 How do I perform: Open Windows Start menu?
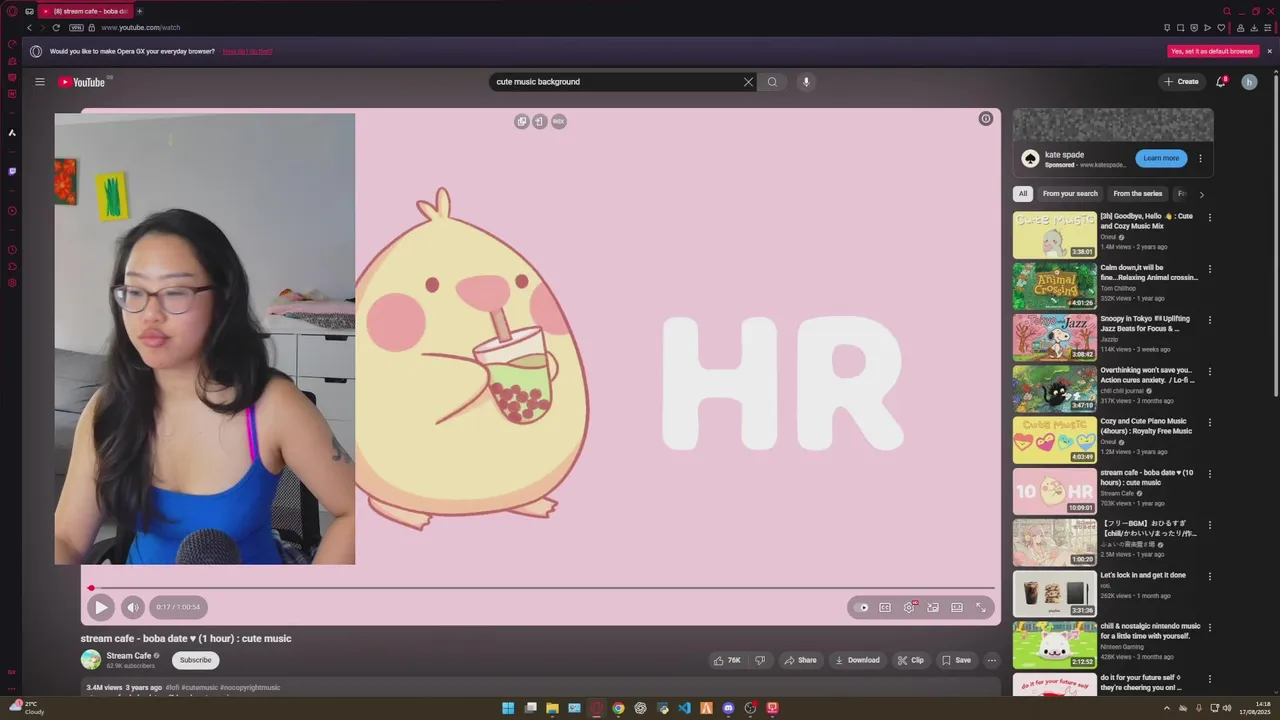(508, 708)
